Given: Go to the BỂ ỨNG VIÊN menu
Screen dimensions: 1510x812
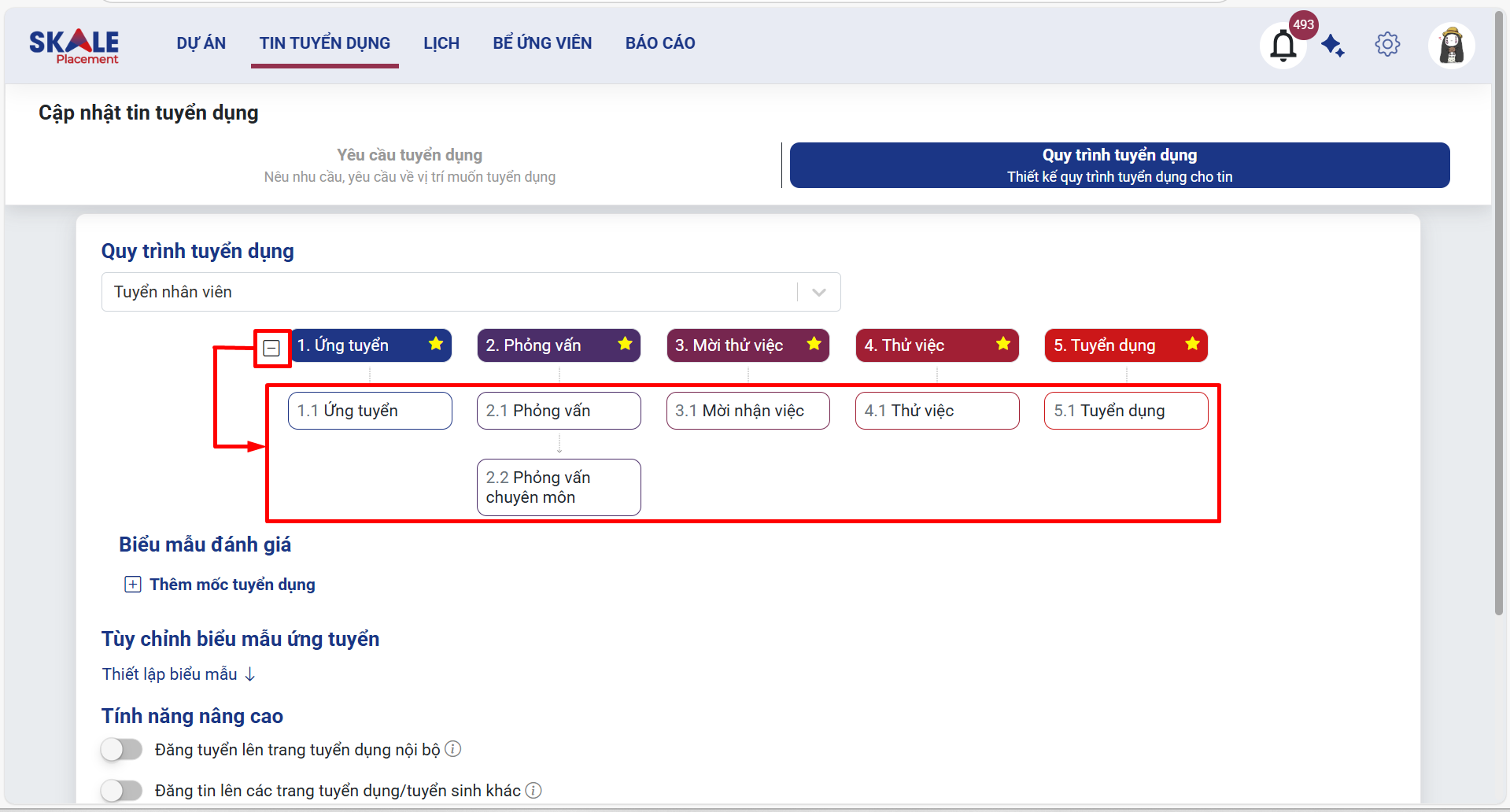Looking at the screenshot, I should pyautogui.click(x=542, y=43).
